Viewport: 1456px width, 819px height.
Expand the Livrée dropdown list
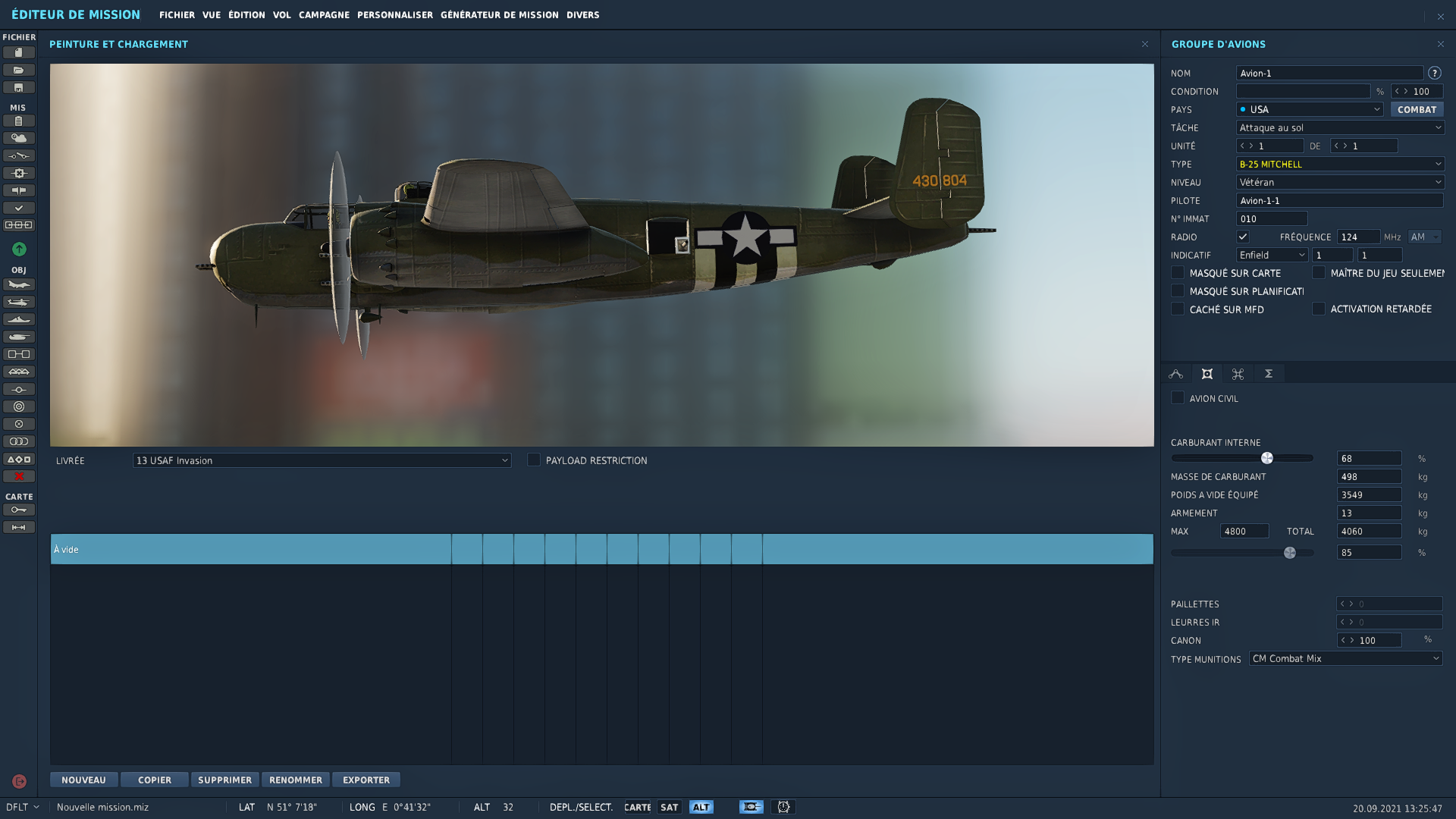(322, 460)
